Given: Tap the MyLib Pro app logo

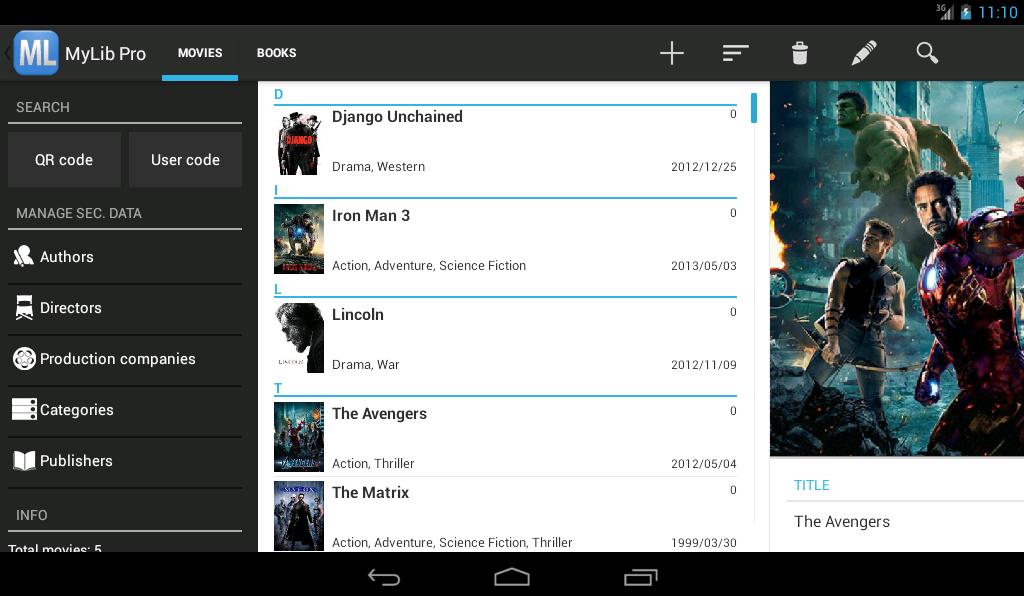Looking at the screenshot, I should click(x=36, y=53).
